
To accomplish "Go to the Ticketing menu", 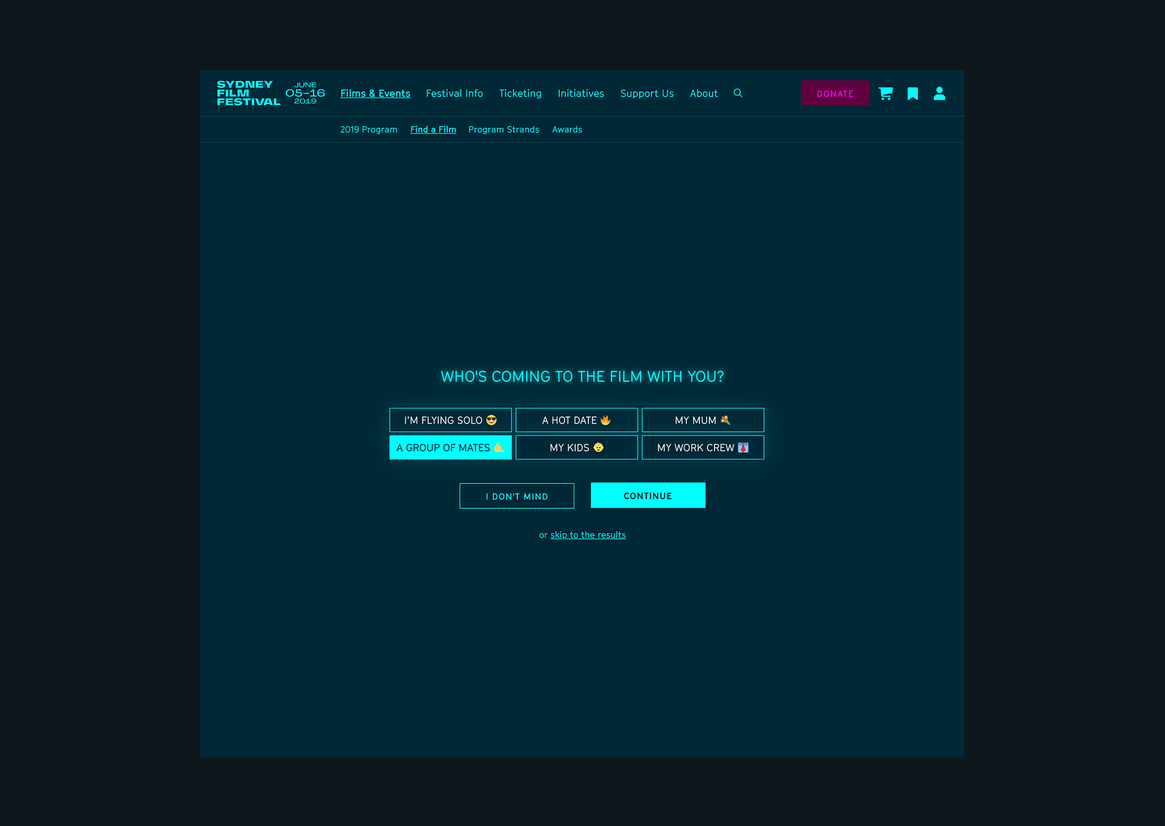I will 520,93.
